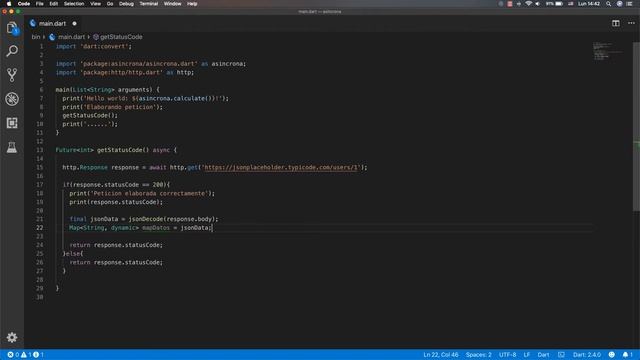Click mapDatos variable on line 22
Viewport: 640px width, 360px height.
(x=156, y=228)
